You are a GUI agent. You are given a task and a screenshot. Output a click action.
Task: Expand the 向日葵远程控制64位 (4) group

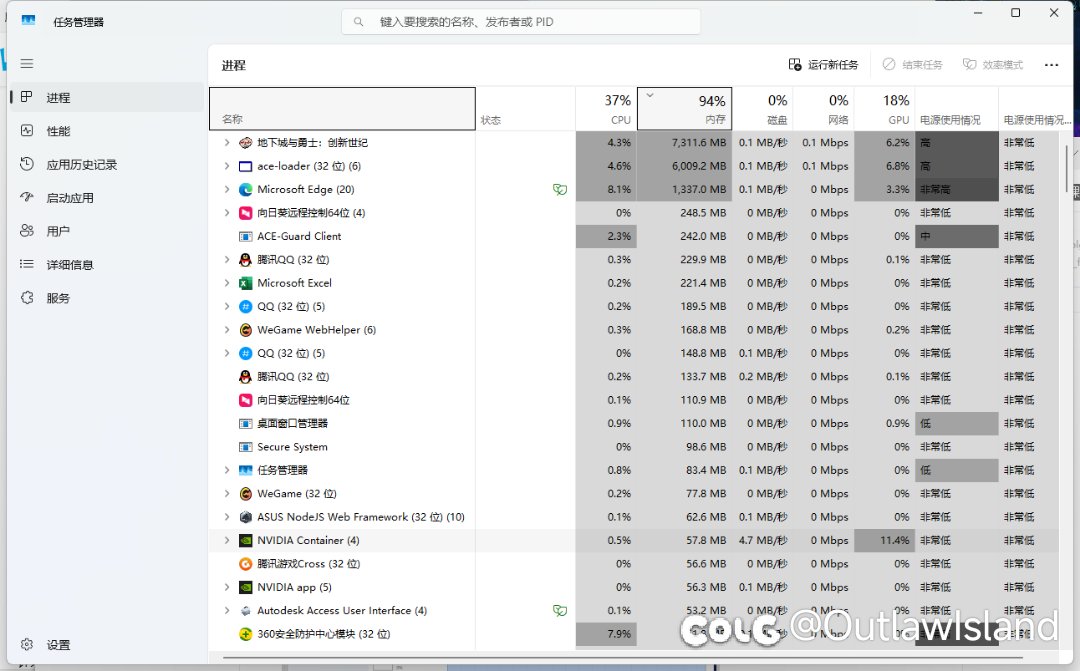(x=227, y=213)
